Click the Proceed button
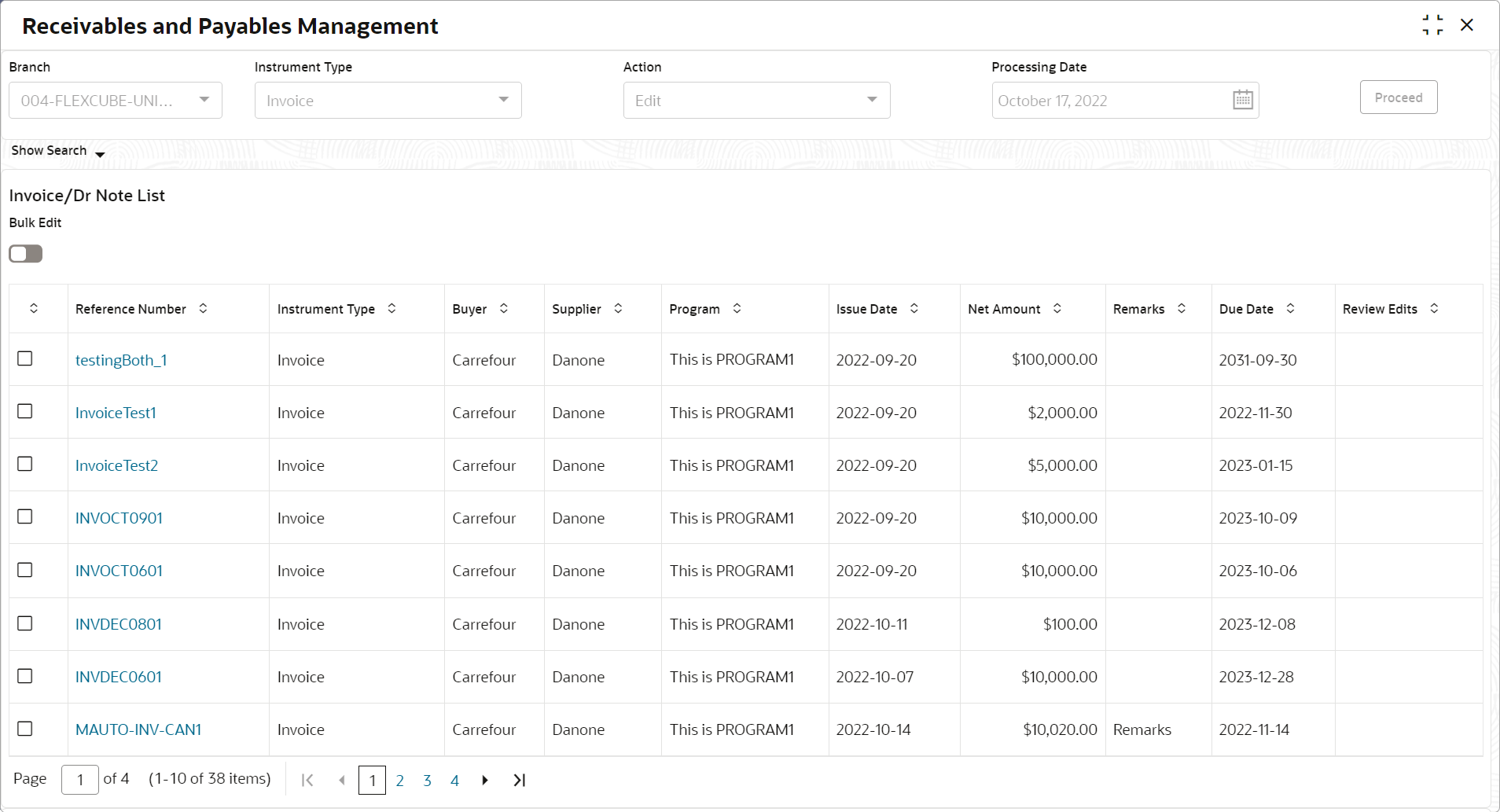Image resolution: width=1500 pixels, height=812 pixels. tap(1399, 97)
